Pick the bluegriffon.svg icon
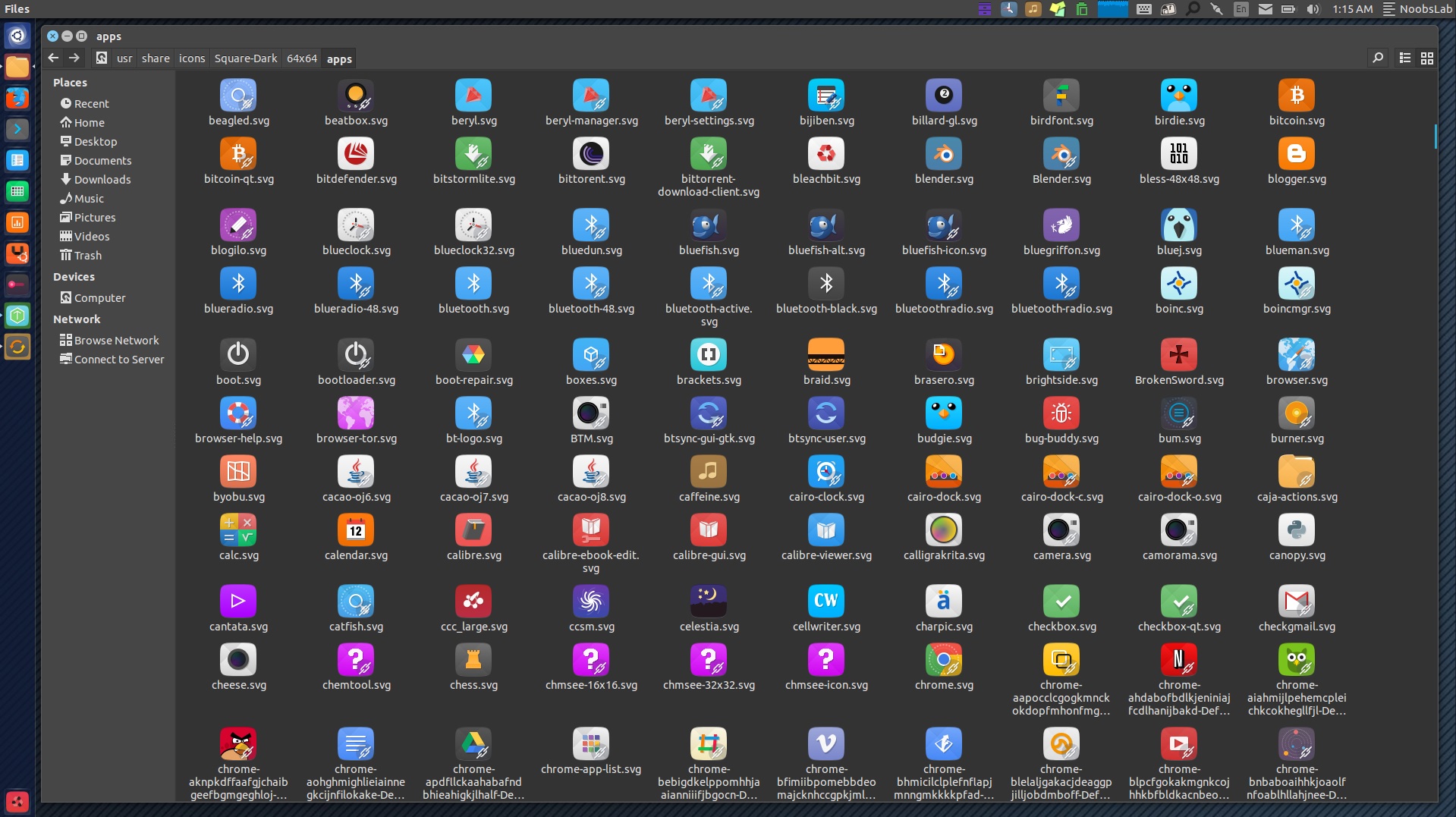The image size is (1456, 817). click(1061, 225)
